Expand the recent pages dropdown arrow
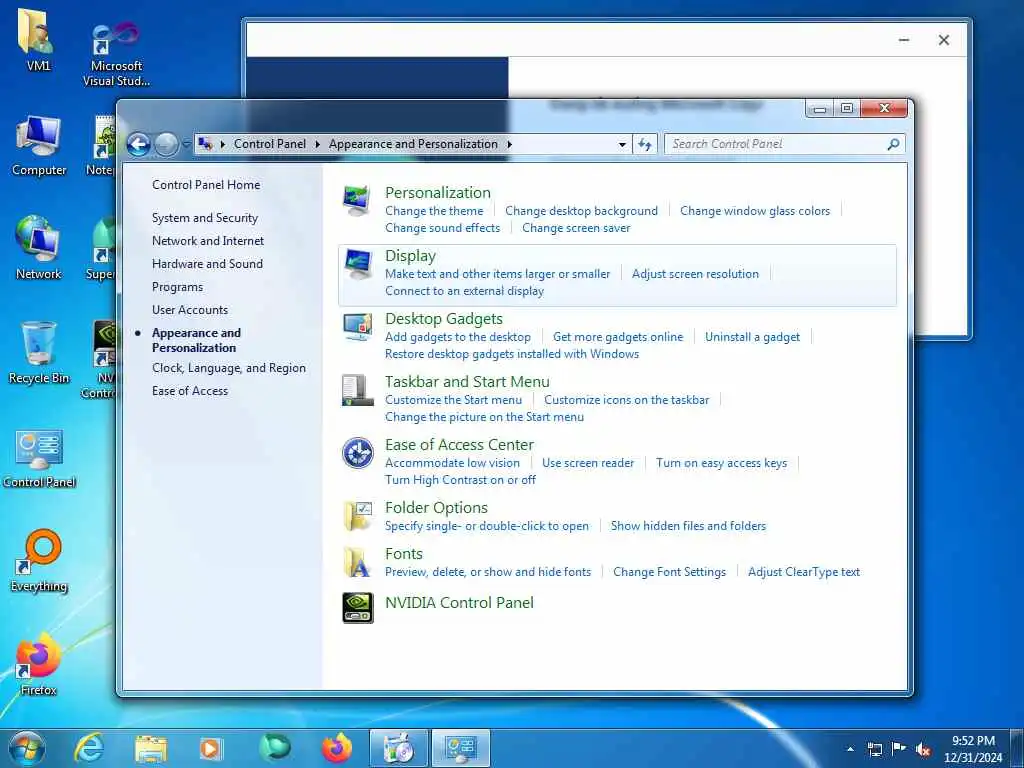 [x=186, y=144]
